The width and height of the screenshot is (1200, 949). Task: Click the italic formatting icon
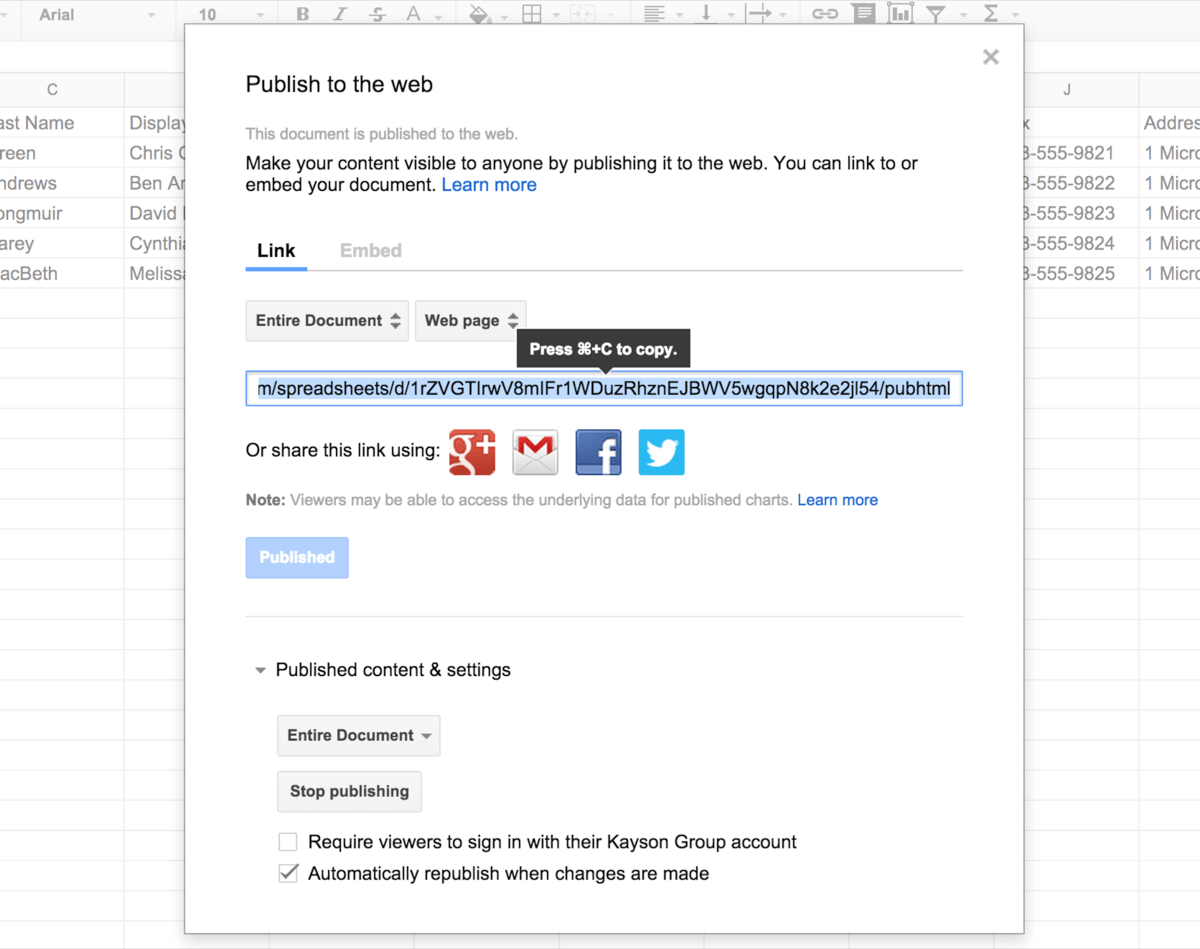pos(340,15)
